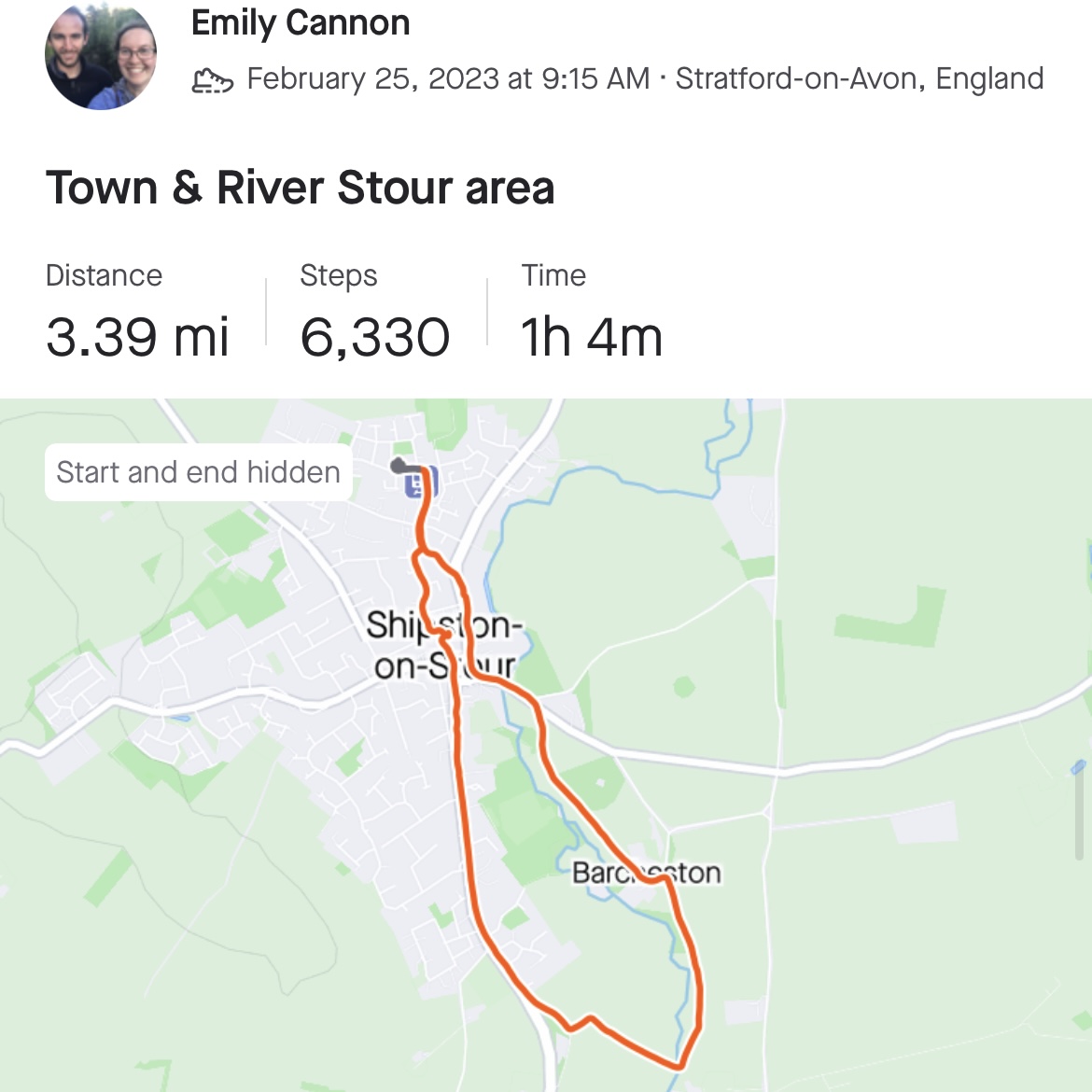Tap the Stratford-on-Avon, England location text

click(x=860, y=79)
